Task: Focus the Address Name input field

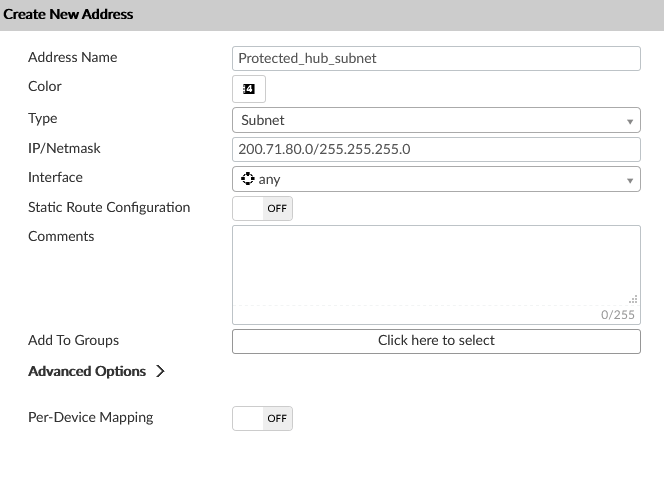Action: [436, 58]
